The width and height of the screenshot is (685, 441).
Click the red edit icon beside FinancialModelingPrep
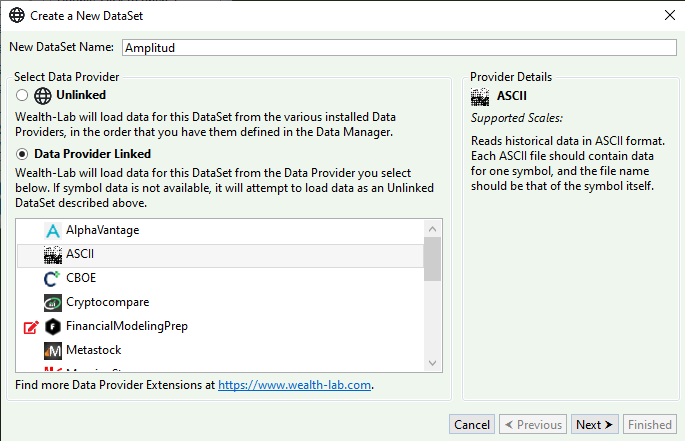pyautogui.click(x=30, y=327)
